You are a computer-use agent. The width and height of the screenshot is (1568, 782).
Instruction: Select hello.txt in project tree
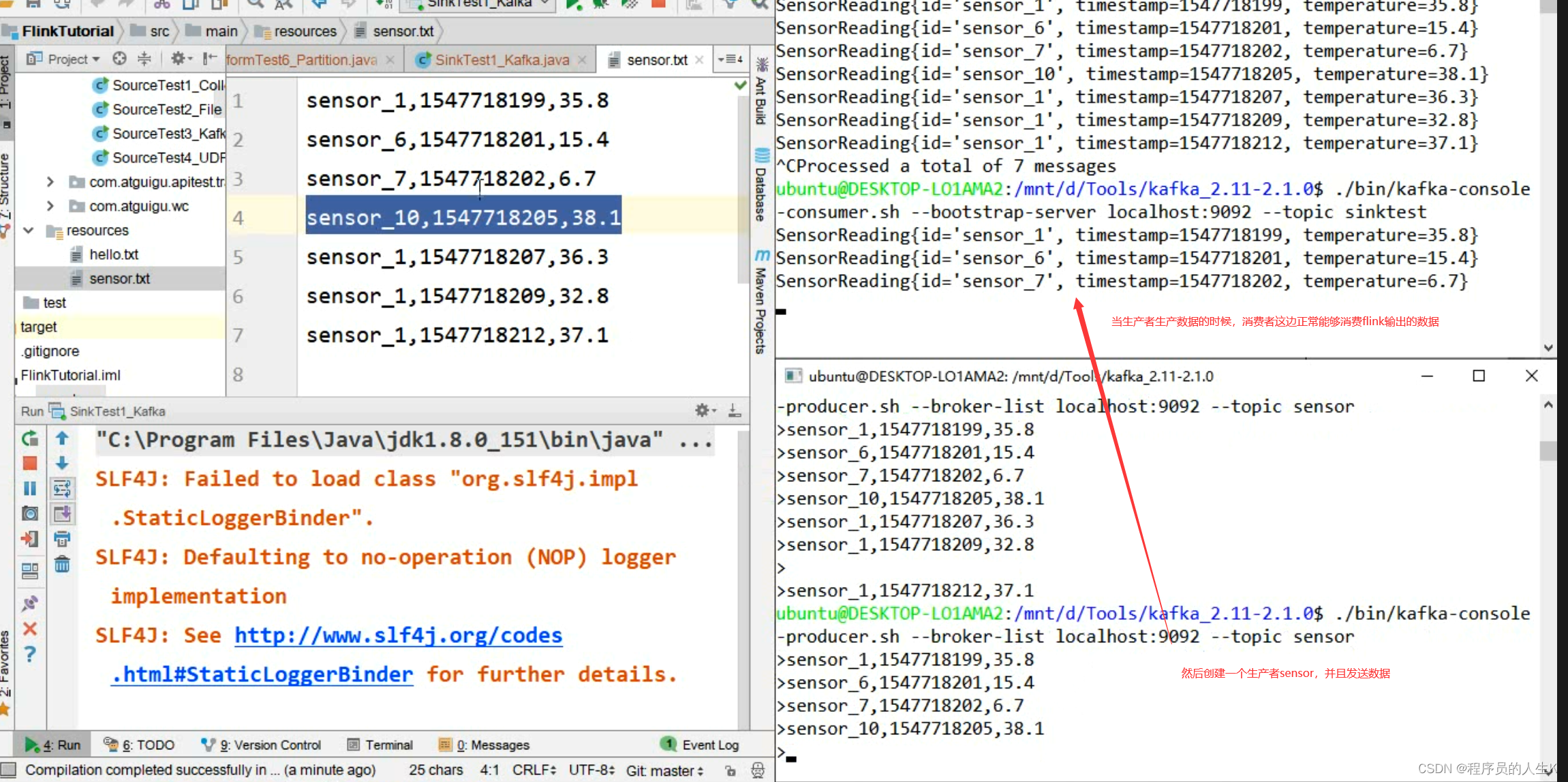click(113, 254)
